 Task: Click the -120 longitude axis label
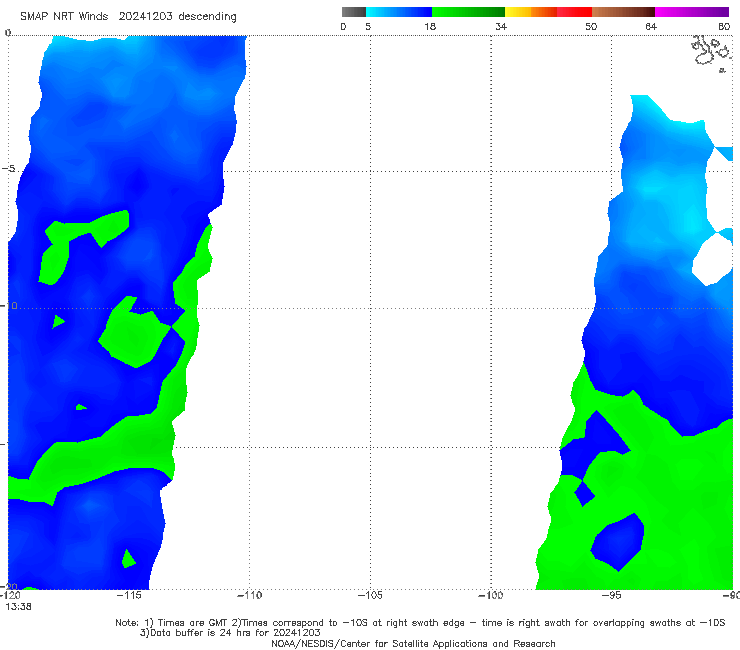click(10, 595)
